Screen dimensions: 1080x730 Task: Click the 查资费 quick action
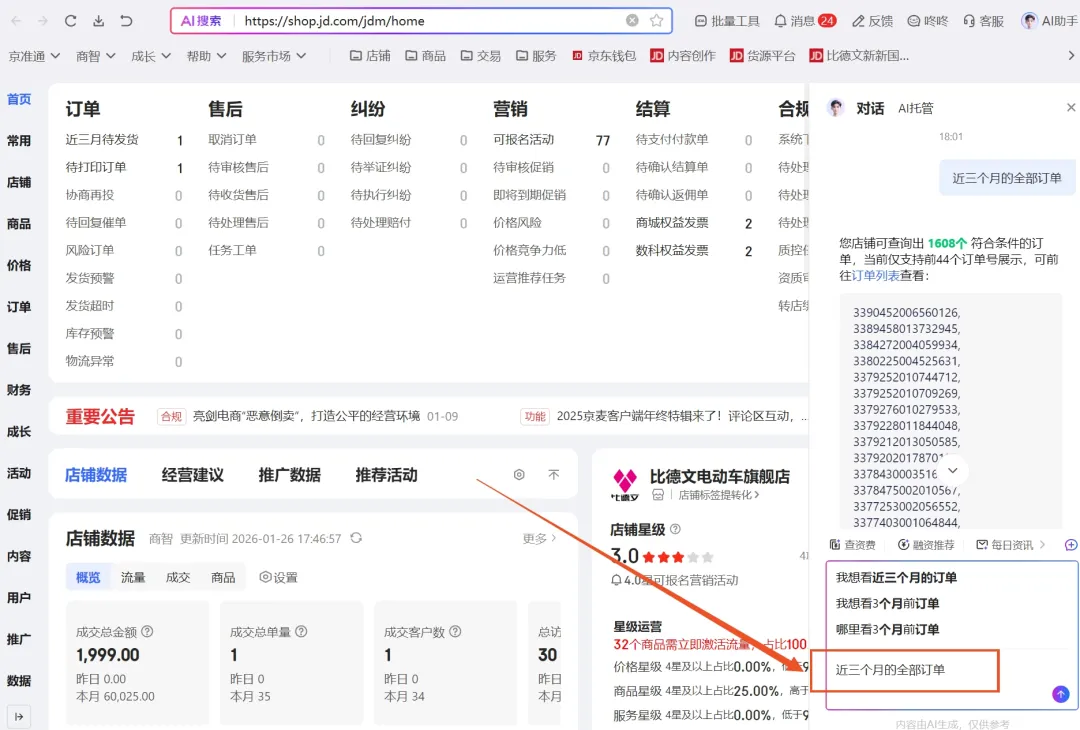[852, 545]
